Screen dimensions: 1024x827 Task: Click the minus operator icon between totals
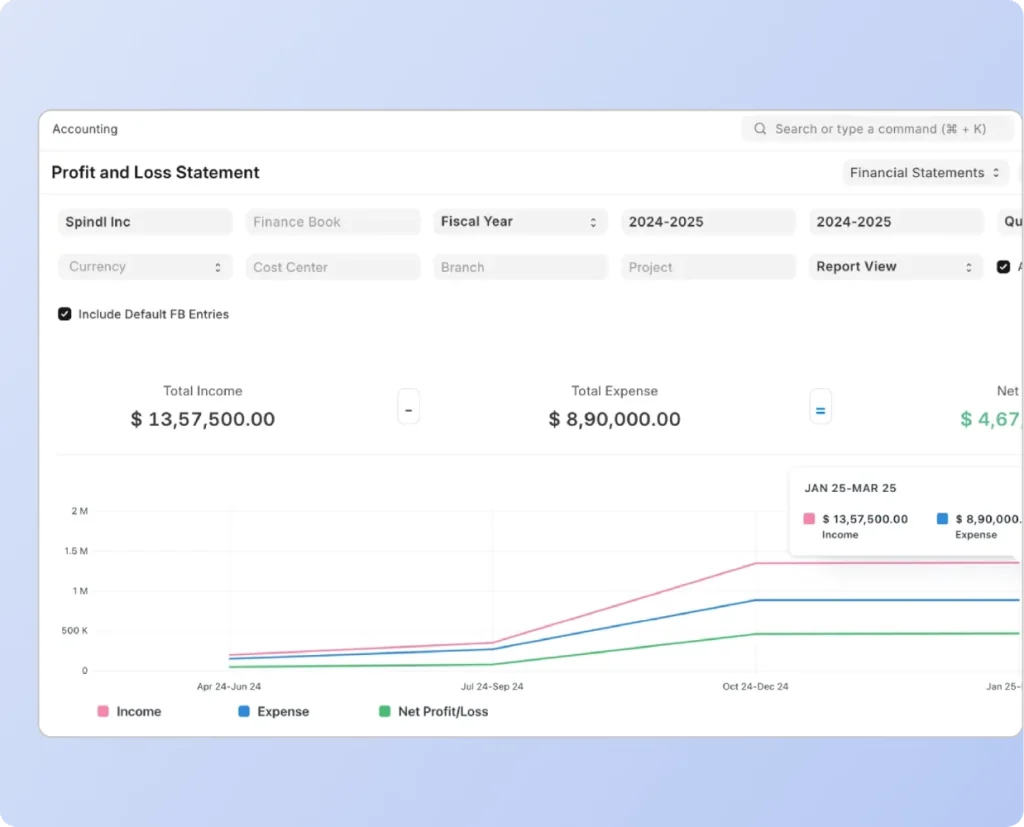[409, 410]
